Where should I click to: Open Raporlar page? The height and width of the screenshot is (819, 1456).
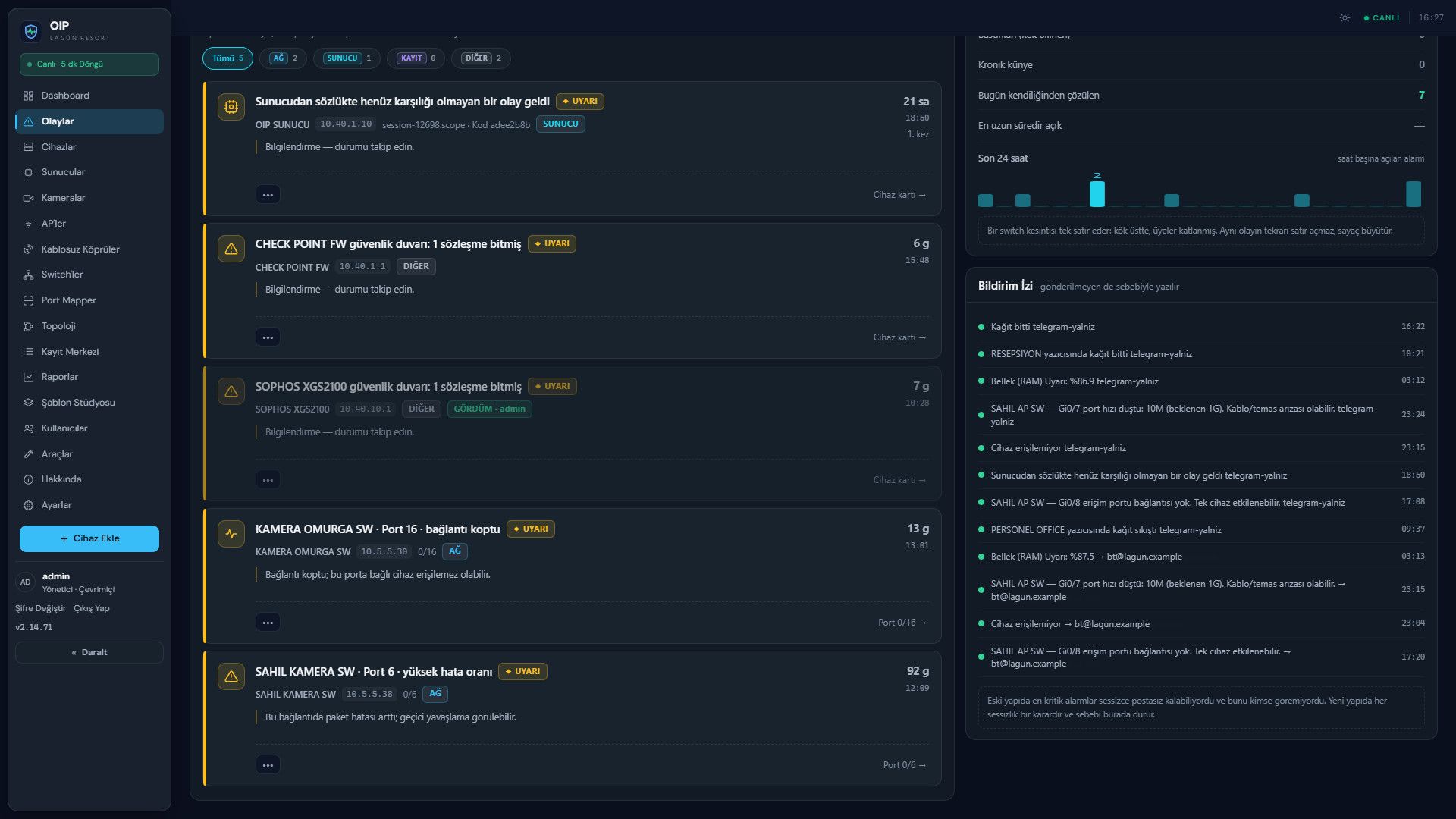89,377
